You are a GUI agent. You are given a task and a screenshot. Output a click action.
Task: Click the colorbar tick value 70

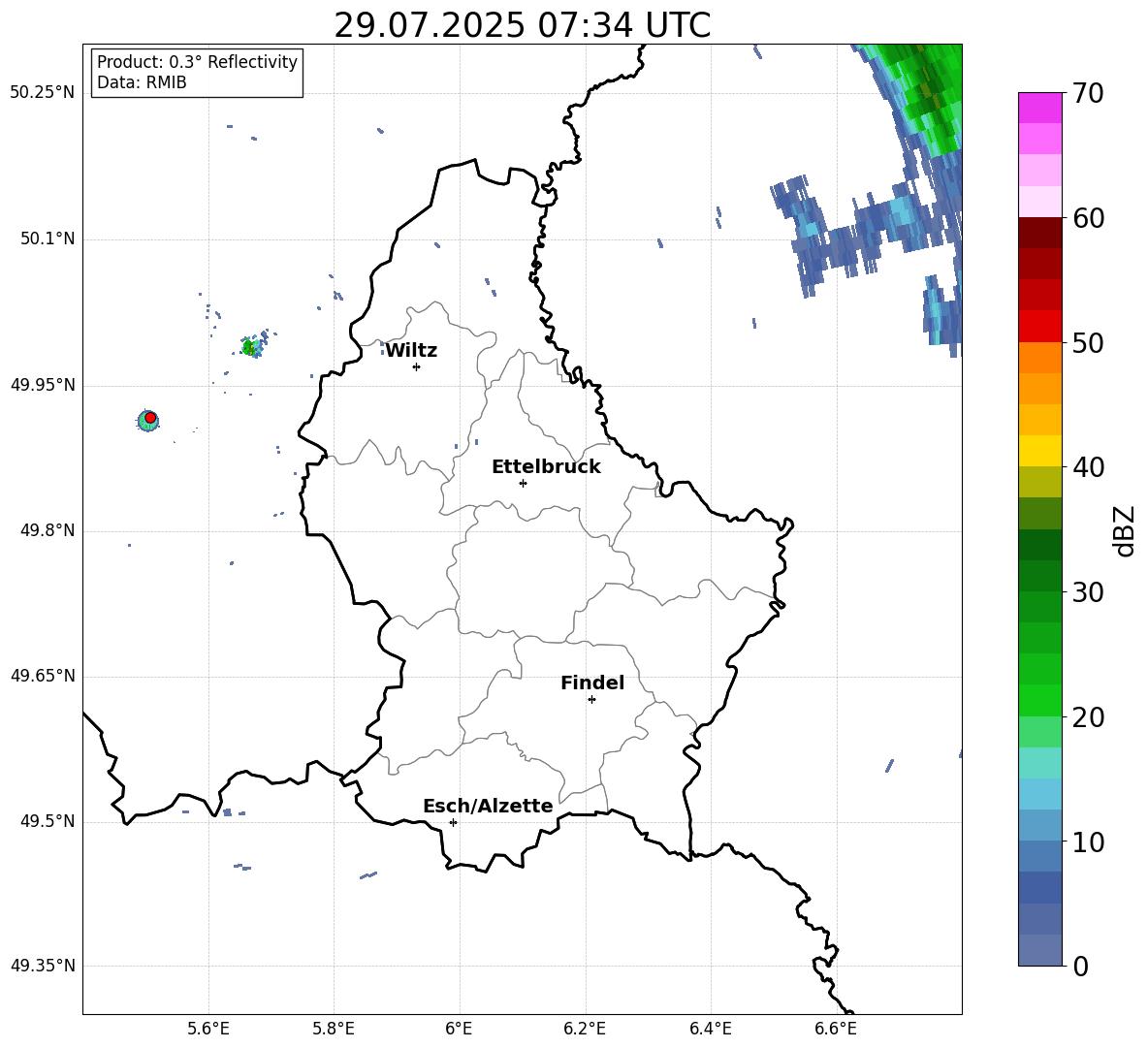(x=1088, y=94)
